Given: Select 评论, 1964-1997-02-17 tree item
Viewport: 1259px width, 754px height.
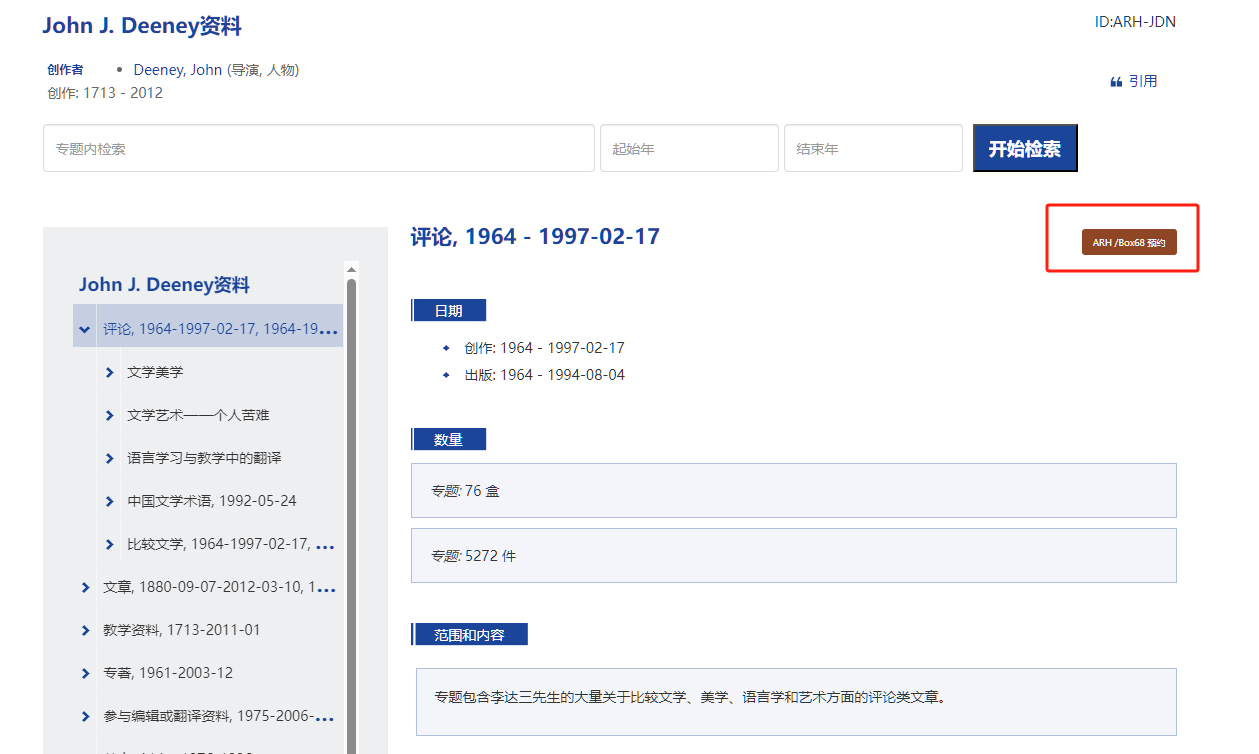Looking at the screenshot, I should click(220, 329).
